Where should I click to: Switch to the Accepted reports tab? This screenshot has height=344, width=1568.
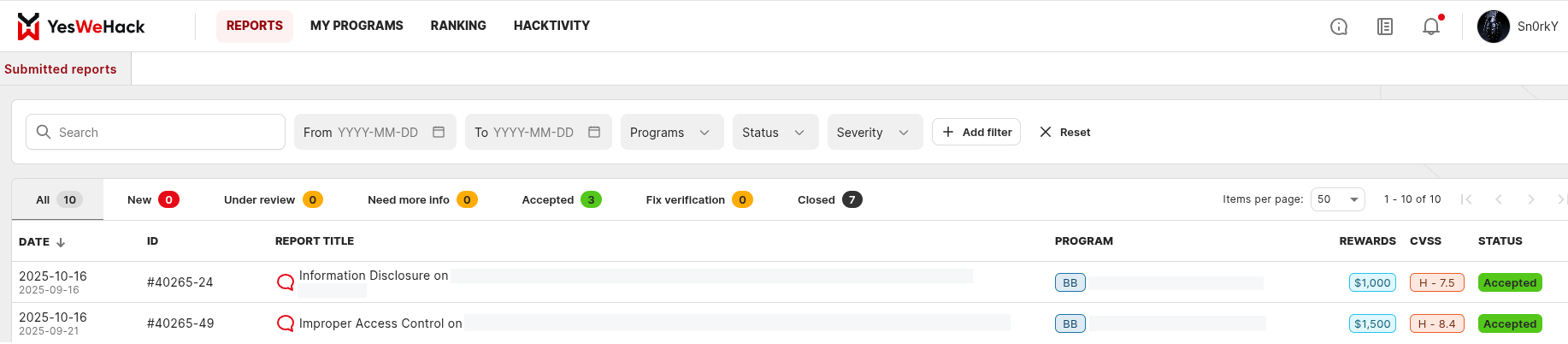pyautogui.click(x=561, y=199)
